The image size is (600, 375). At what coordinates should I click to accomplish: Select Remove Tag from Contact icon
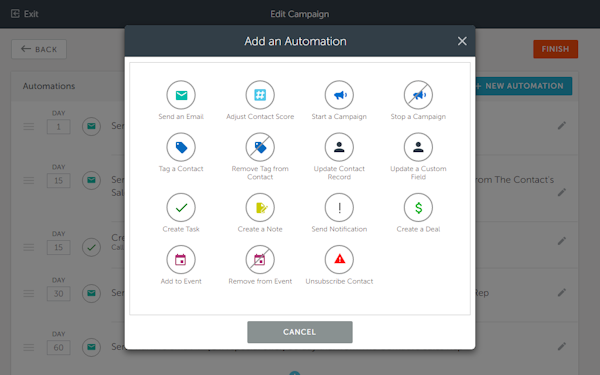click(260, 147)
